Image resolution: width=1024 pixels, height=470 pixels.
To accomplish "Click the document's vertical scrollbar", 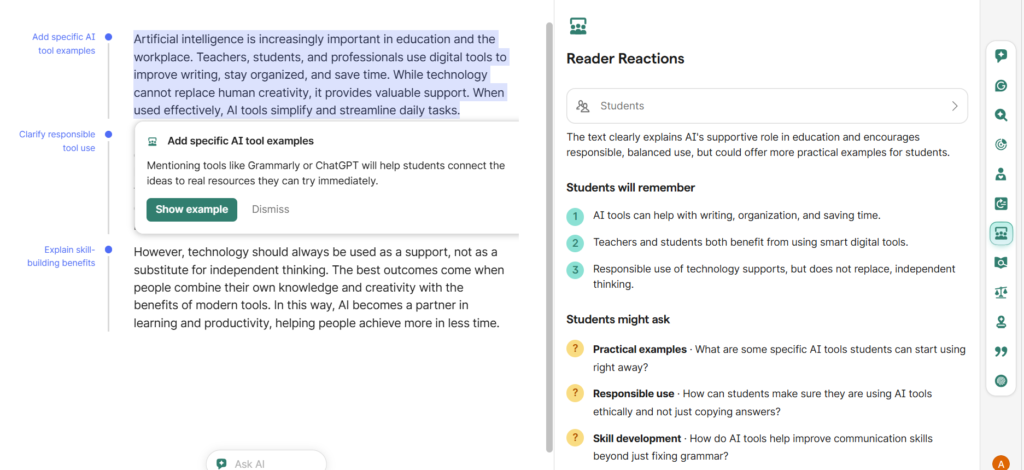I will [548, 230].
